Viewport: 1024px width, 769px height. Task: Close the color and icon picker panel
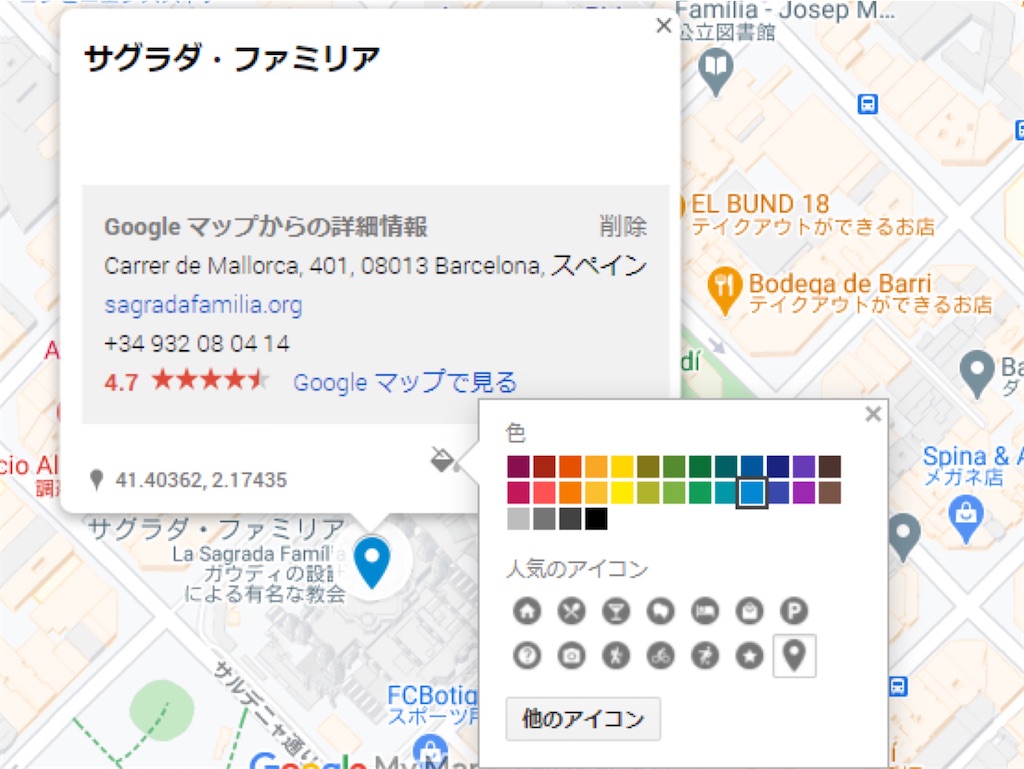click(873, 414)
